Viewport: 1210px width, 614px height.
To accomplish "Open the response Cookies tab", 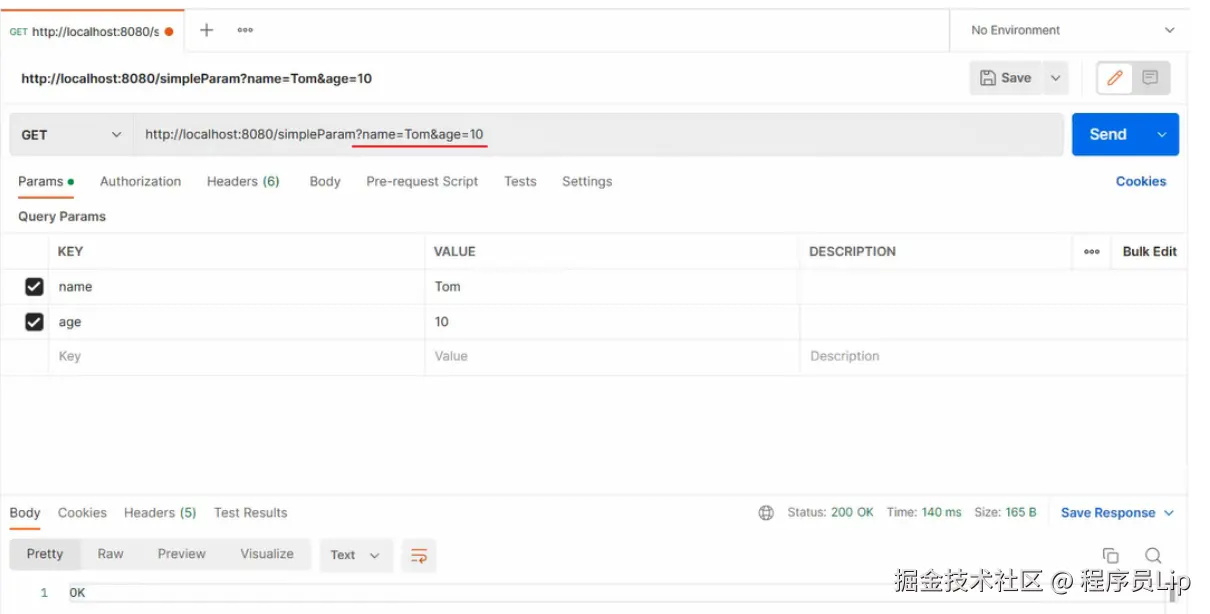I will pyautogui.click(x=82, y=513).
